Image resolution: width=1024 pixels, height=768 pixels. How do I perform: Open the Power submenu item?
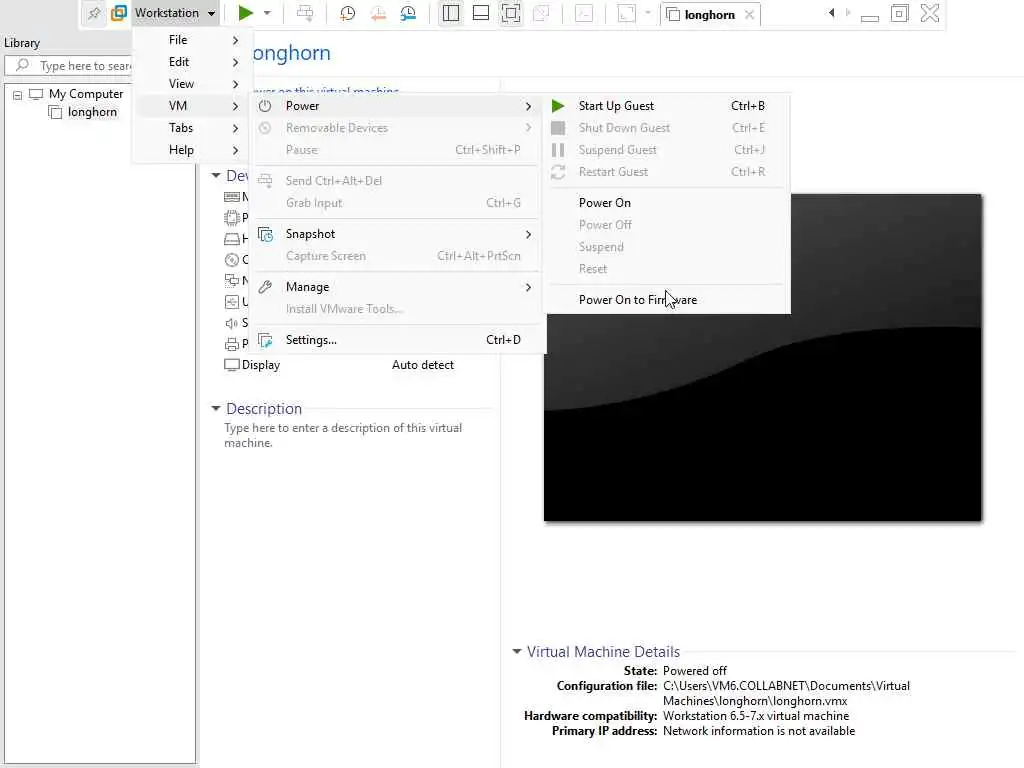tap(396, 106)
